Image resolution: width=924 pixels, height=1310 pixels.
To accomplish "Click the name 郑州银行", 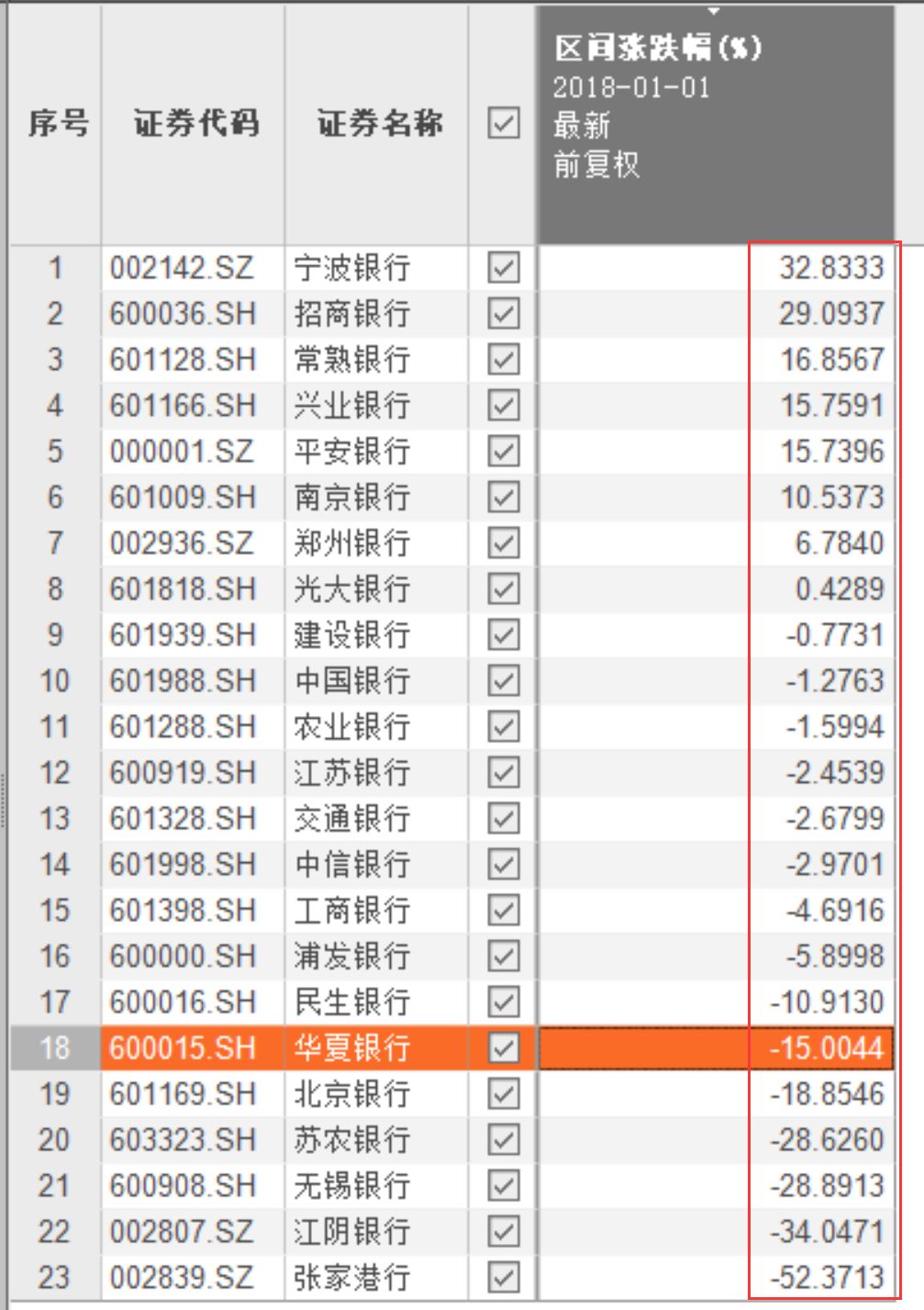I will tap(351, 543).
